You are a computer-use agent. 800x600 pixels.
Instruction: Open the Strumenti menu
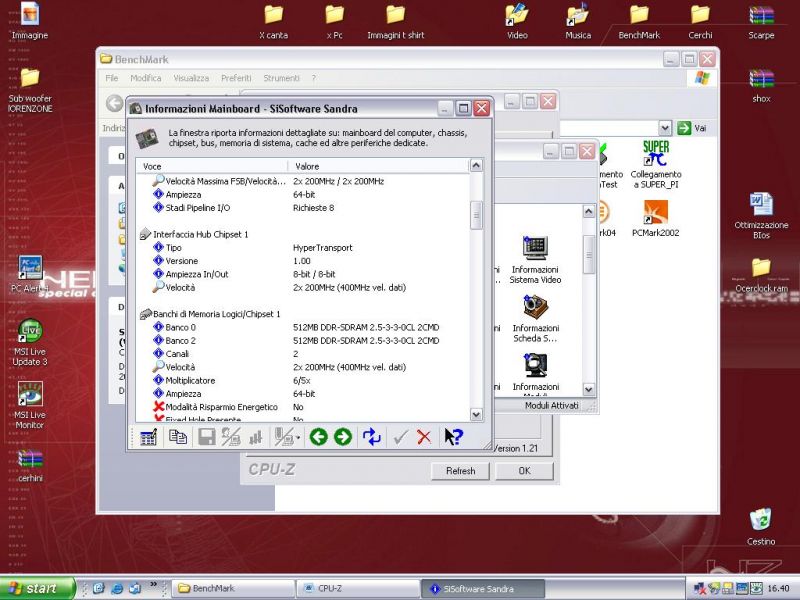(281, 78)
